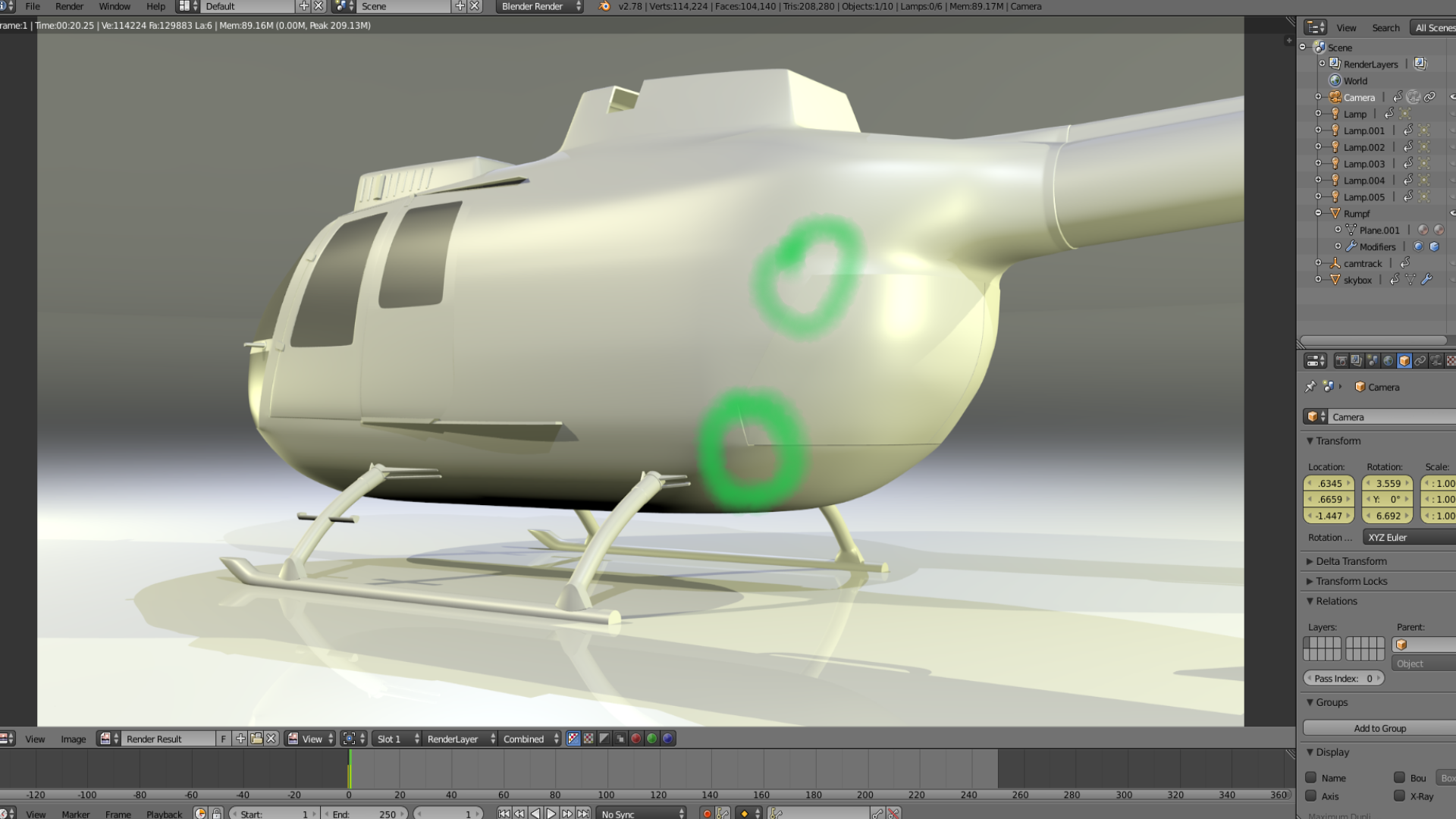Open the Render properties tab icon
The width and height of the screenshot is (1456, 819).
[1341, 361]
